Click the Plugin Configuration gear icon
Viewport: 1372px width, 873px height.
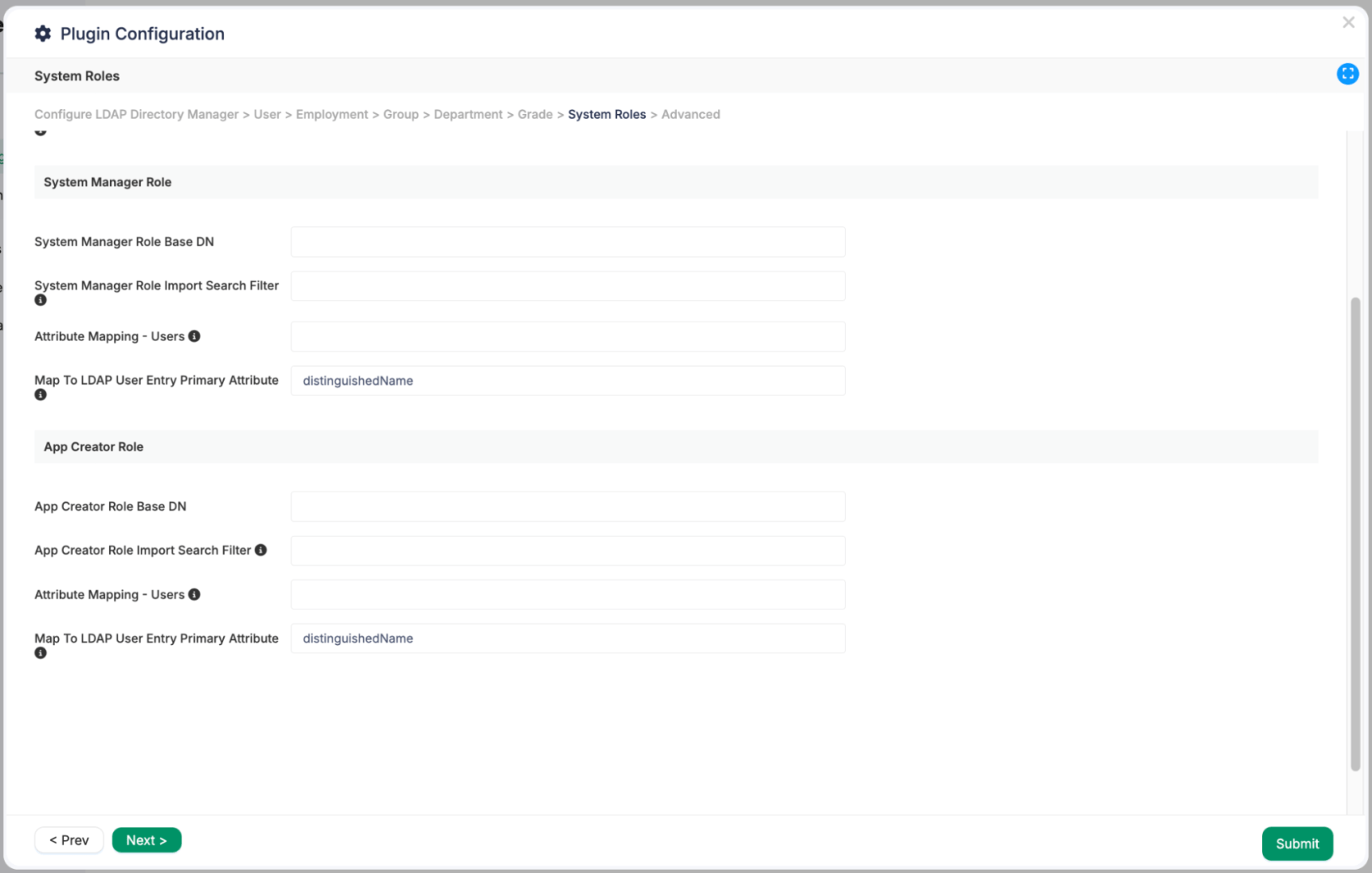click(43, 33)
